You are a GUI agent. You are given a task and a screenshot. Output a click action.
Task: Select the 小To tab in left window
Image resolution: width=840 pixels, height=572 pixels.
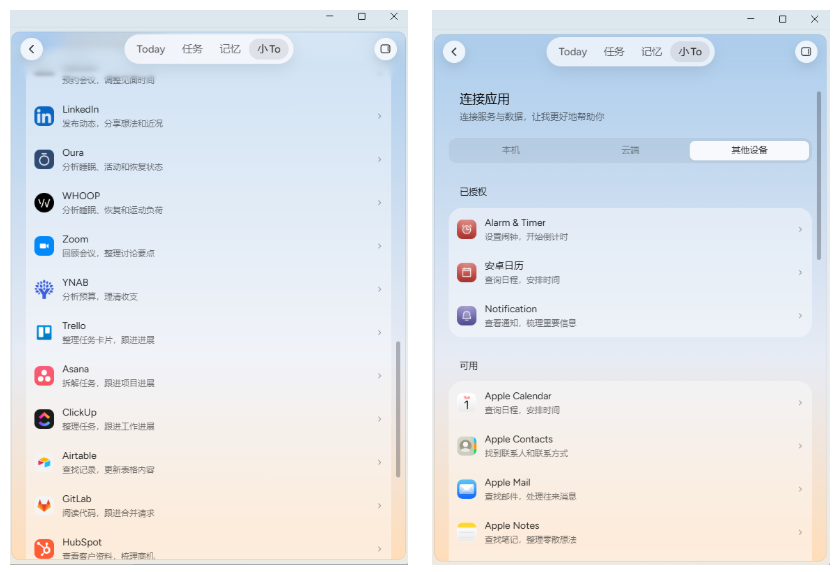269,49
